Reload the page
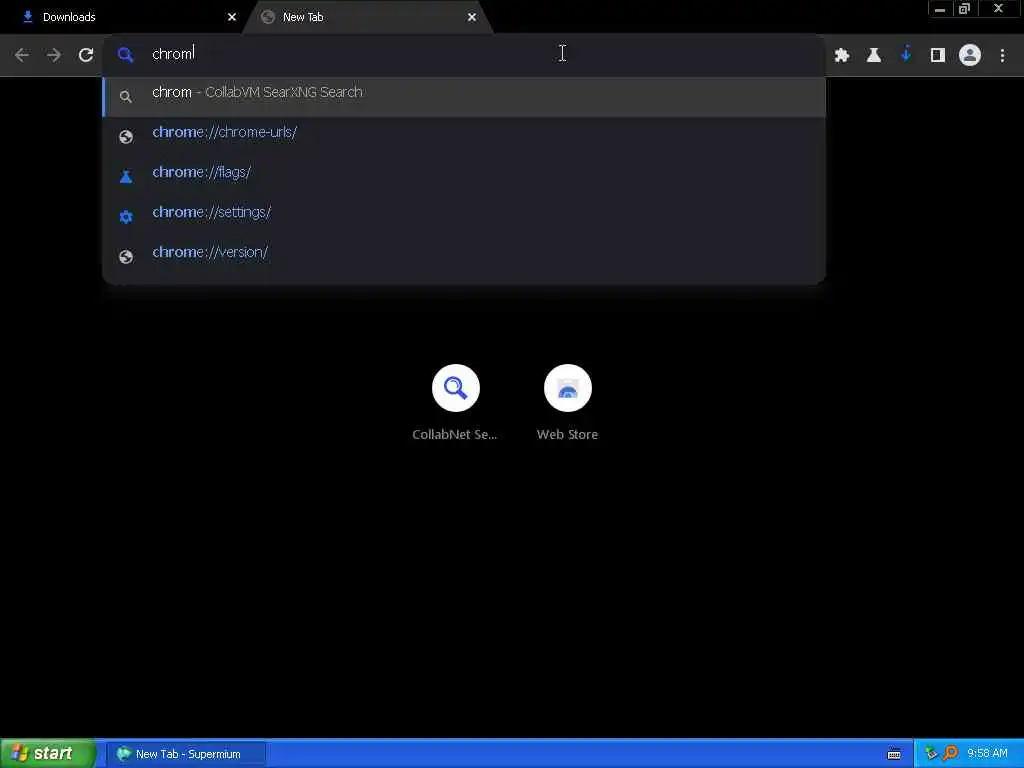1024x768 pixels. pos(86,55)
